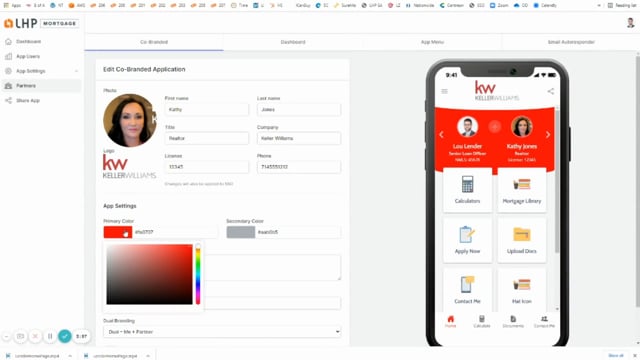Image resolution: width=640 pixels, height=360 pixels.
Task: Click Show all in downloads bar
Action: coord(616,356)
